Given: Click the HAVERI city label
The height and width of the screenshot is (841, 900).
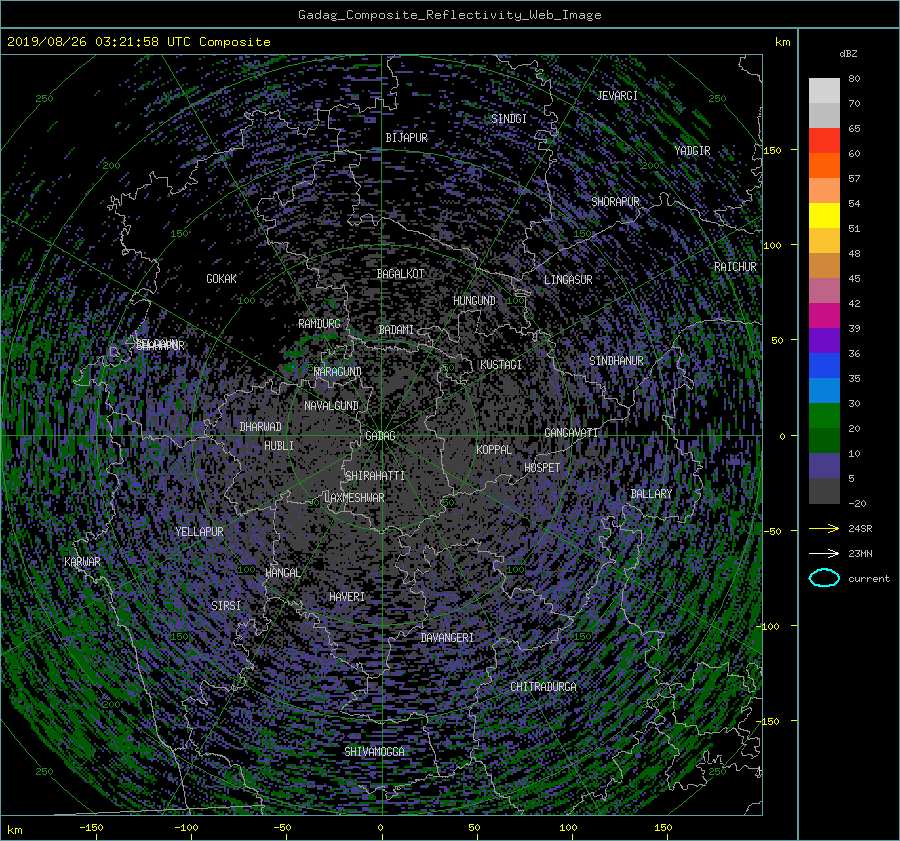Looking at the screenshot, I should 347,597.
